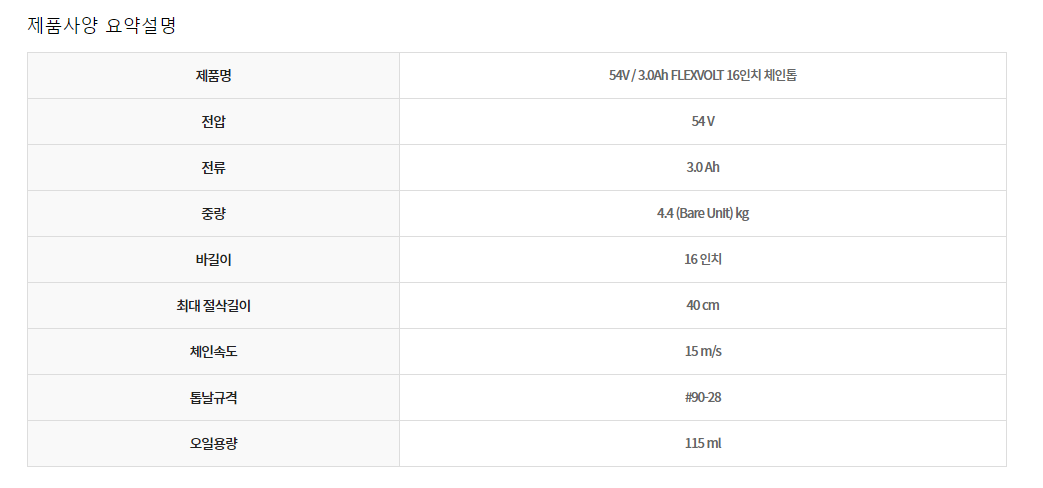
Task: Select the 최대 절삭길이 row label
Action: 213,305
